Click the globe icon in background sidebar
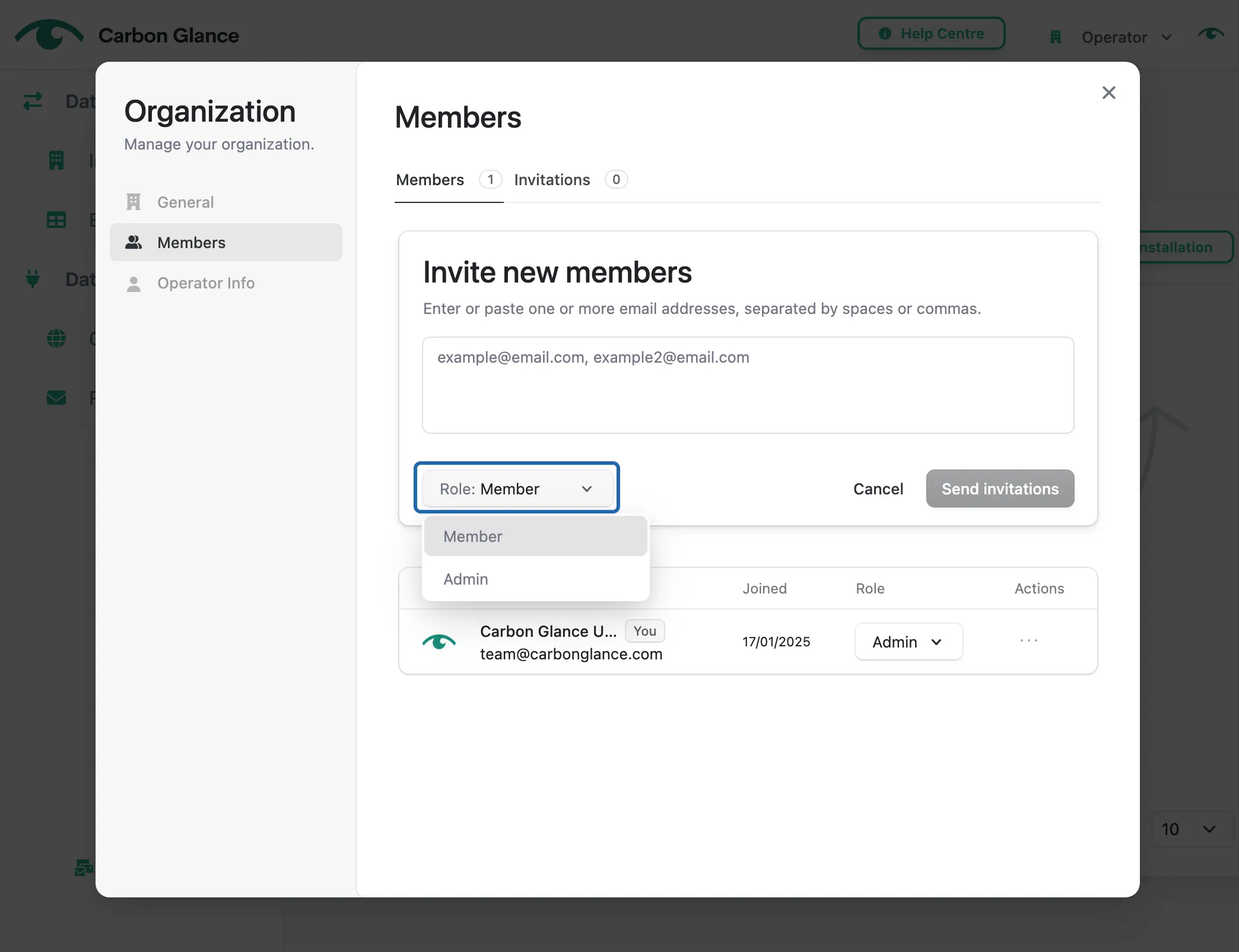 (x=56, y=339)
